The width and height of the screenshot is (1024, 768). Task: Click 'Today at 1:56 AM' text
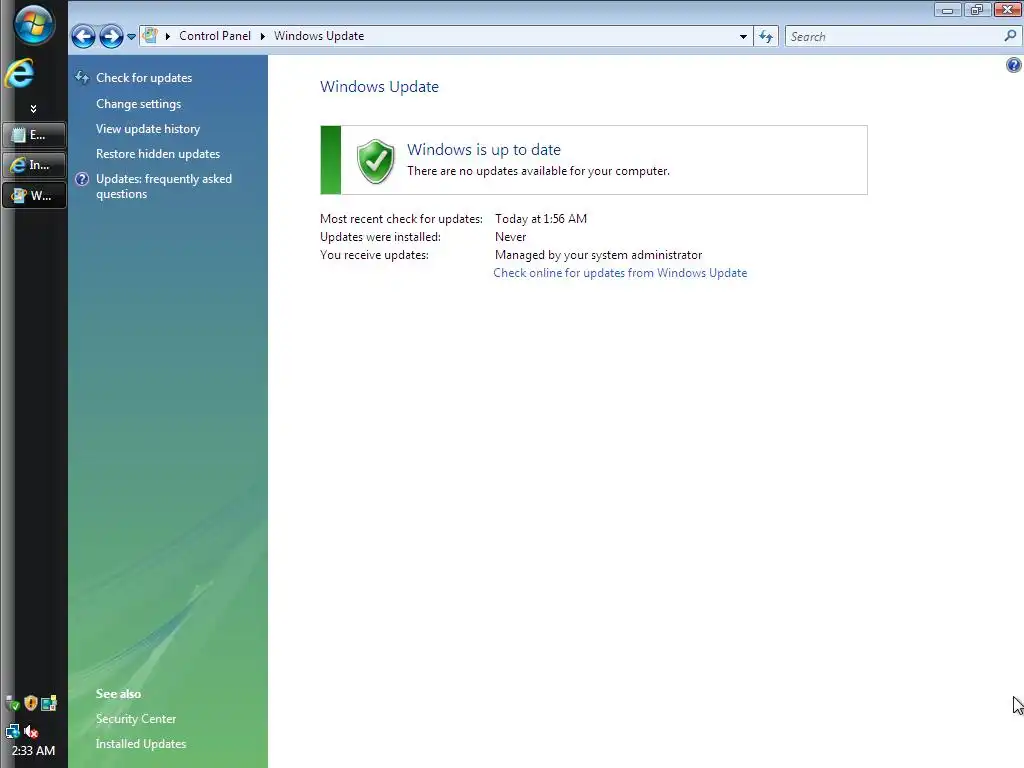click(541, 219)
